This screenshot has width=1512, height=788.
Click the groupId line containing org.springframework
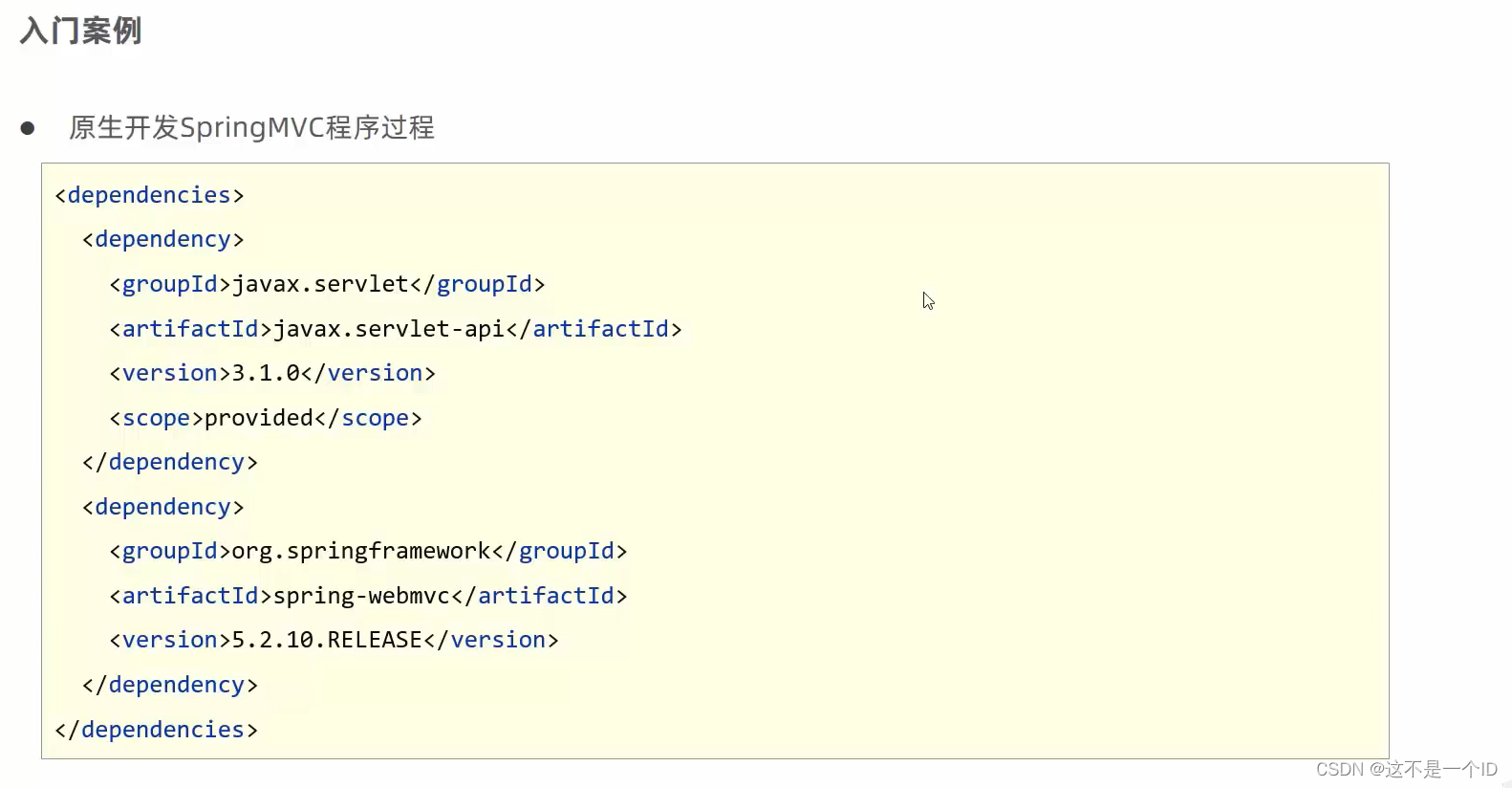tap(369, 551)
